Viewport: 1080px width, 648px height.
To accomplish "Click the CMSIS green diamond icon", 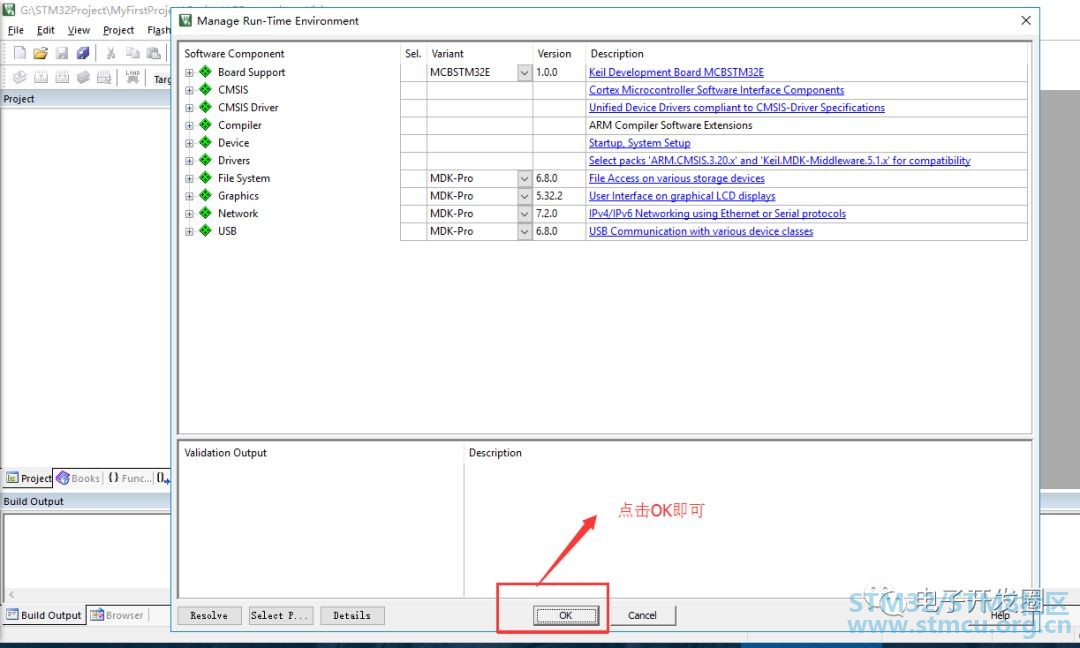I will 205,90.
